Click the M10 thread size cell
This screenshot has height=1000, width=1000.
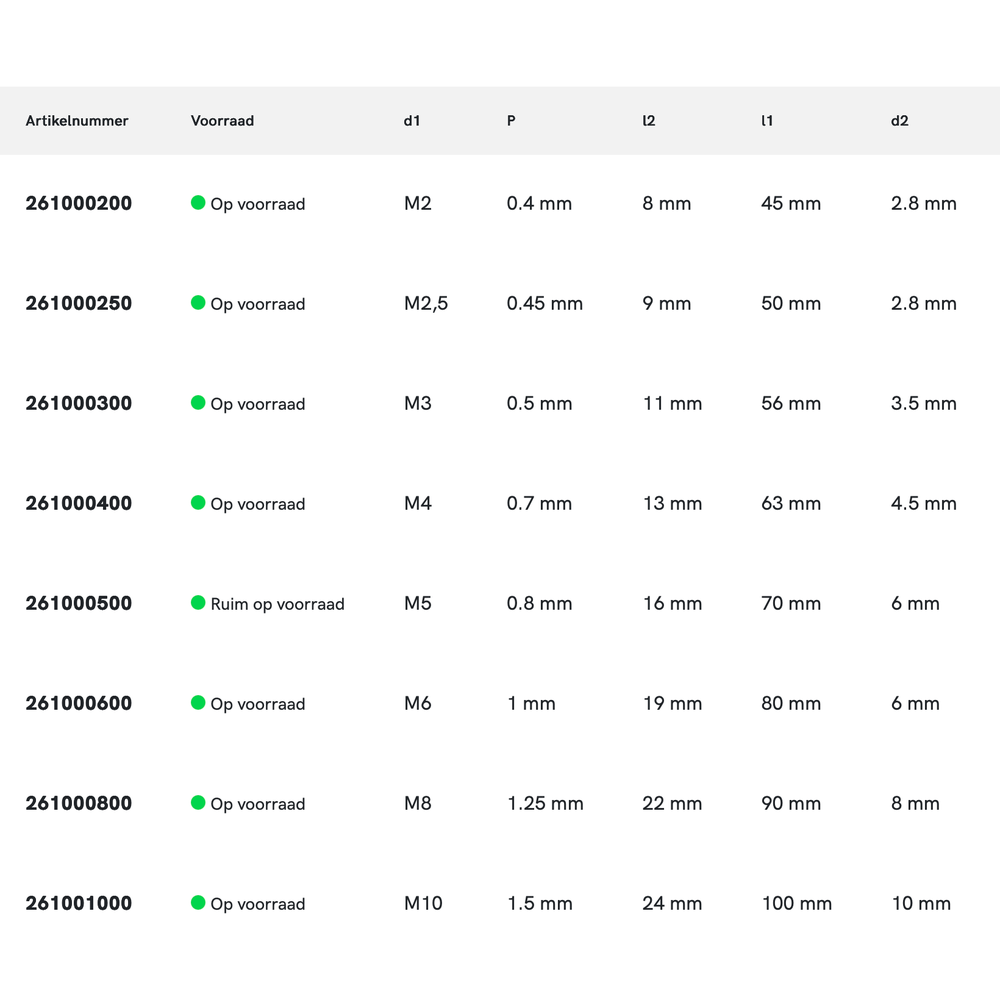coord(423,903)
